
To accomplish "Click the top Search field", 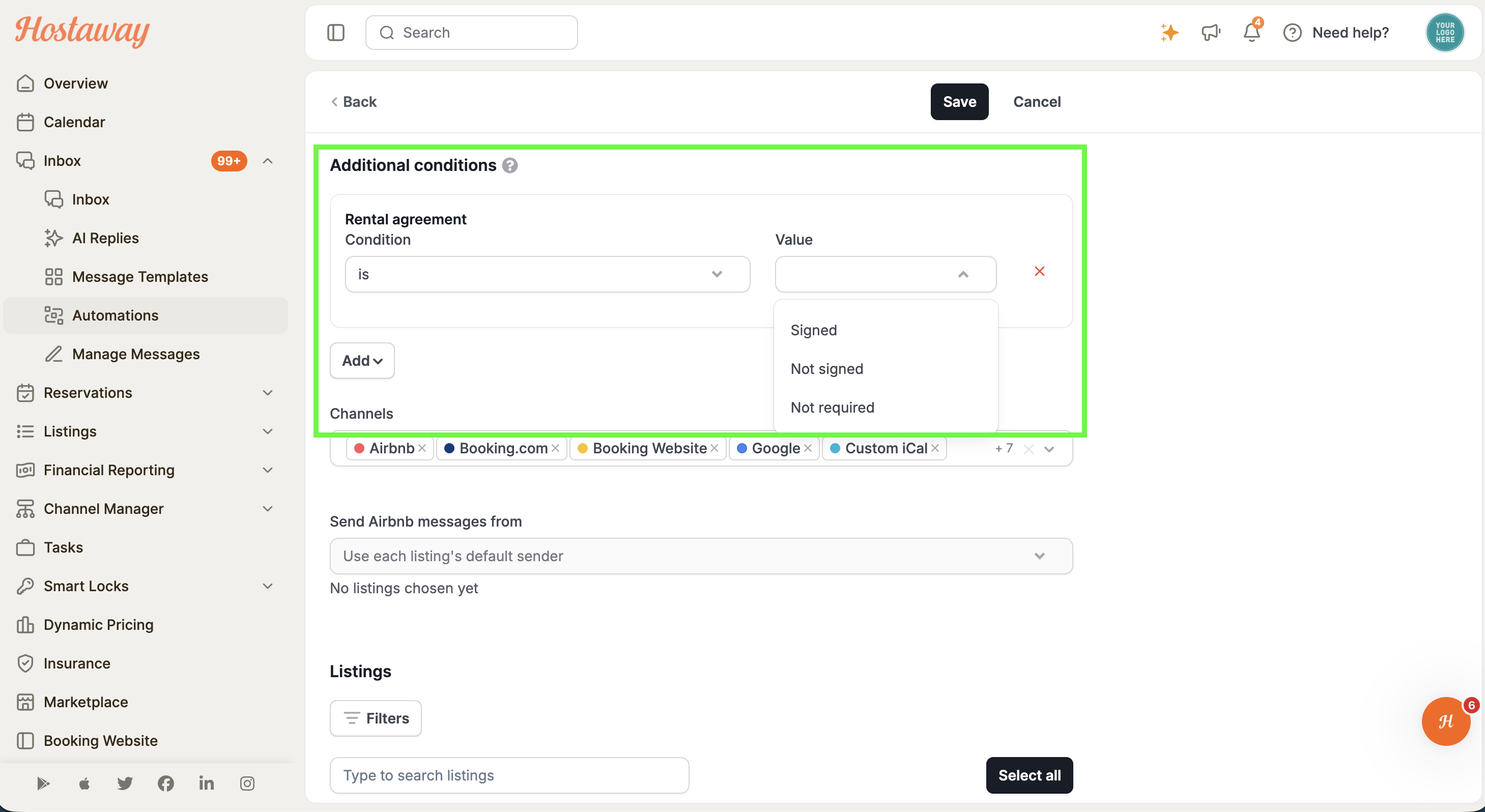I will (x=472, y=32).
